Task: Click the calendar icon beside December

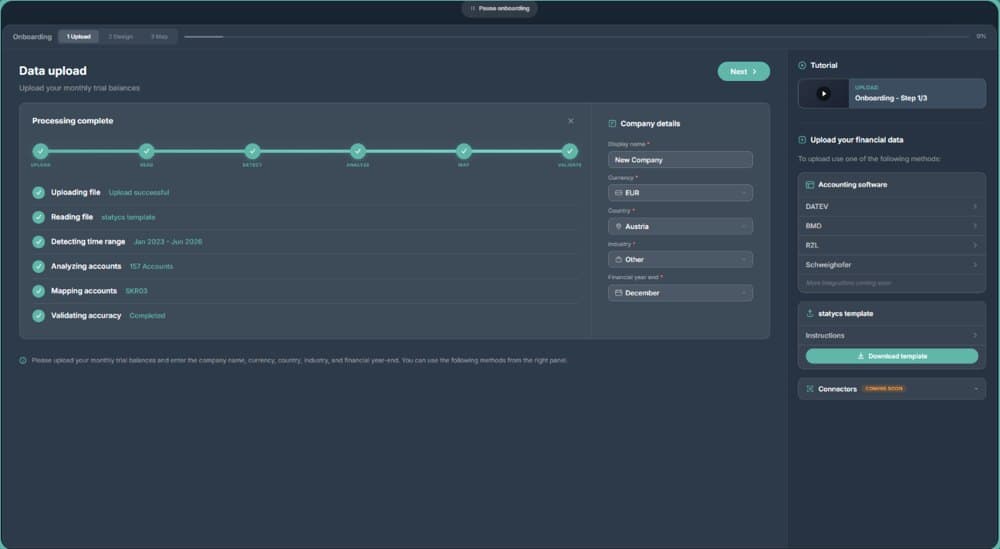Action: pos(618,293)
